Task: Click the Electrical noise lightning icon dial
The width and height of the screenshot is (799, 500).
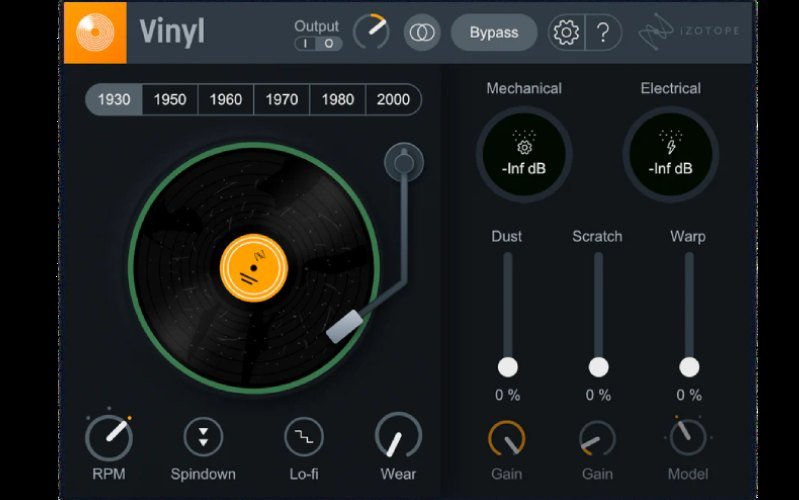Action: [x=671, y=154]
